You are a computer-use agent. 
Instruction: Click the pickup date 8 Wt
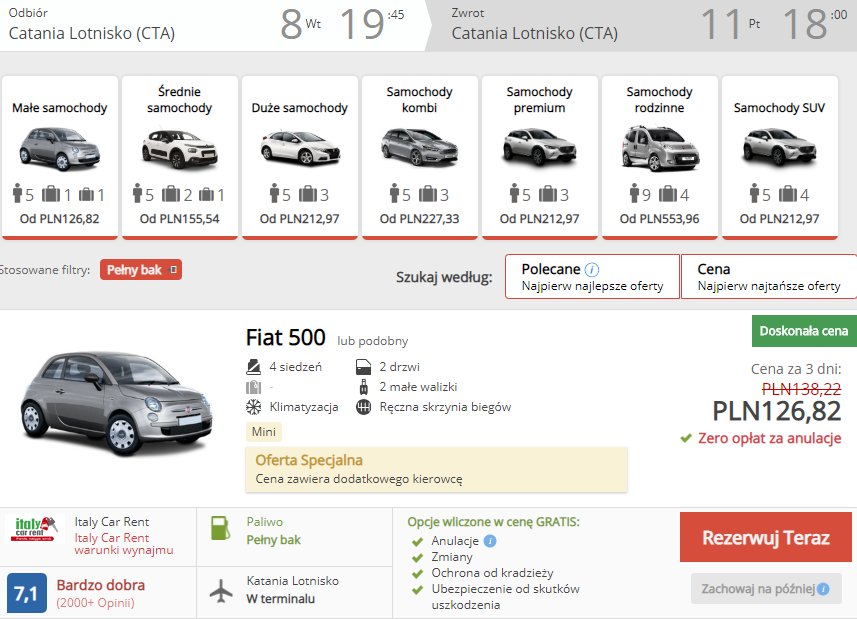(300, 24)
